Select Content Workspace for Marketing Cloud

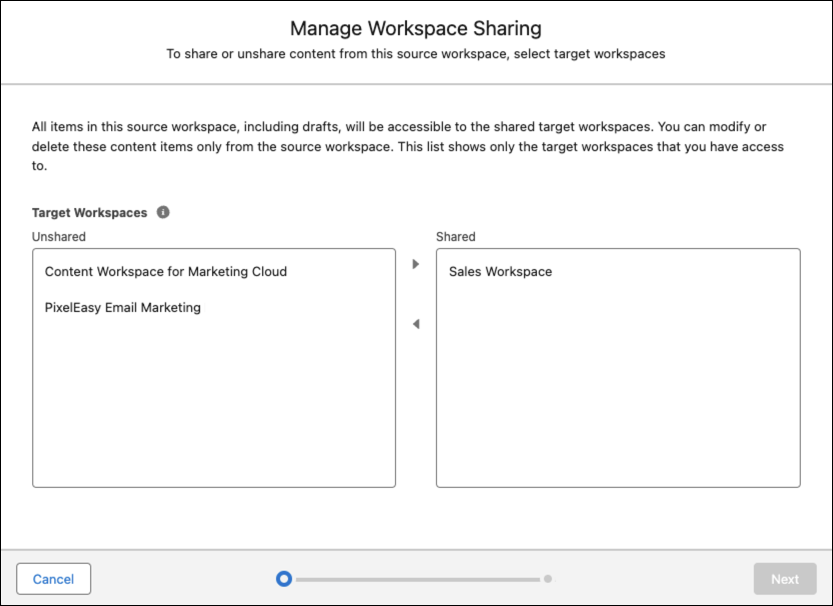[x=214, y=271]
